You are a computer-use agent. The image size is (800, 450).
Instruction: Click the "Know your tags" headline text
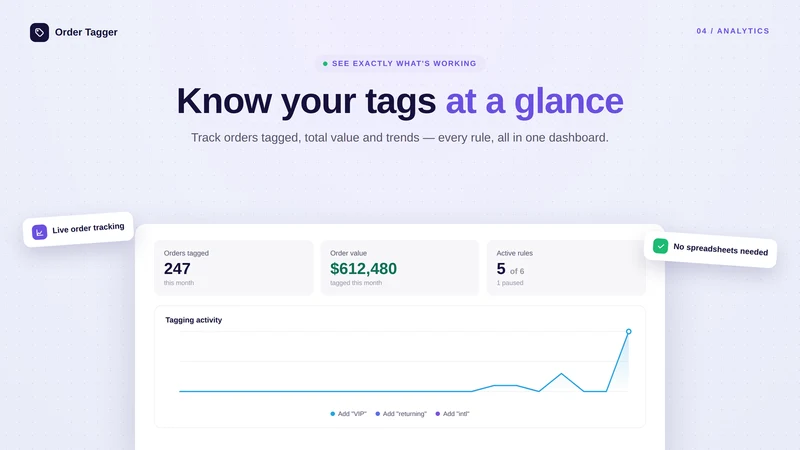[306, 102]
